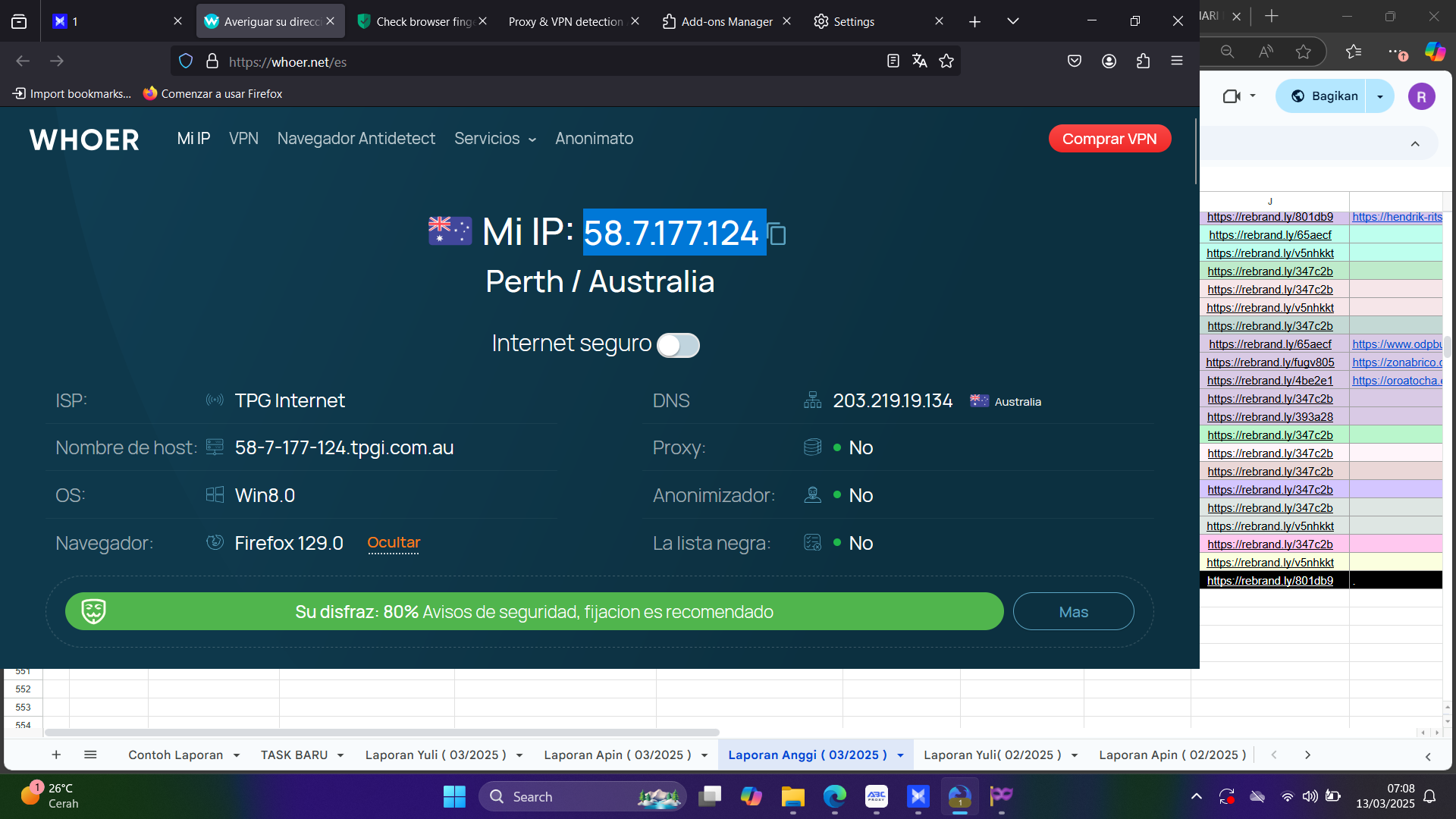Viewport: 1456px width, 819px height.
Task: Open the Firefox hamburger menu
Action: pos(1177,61)
